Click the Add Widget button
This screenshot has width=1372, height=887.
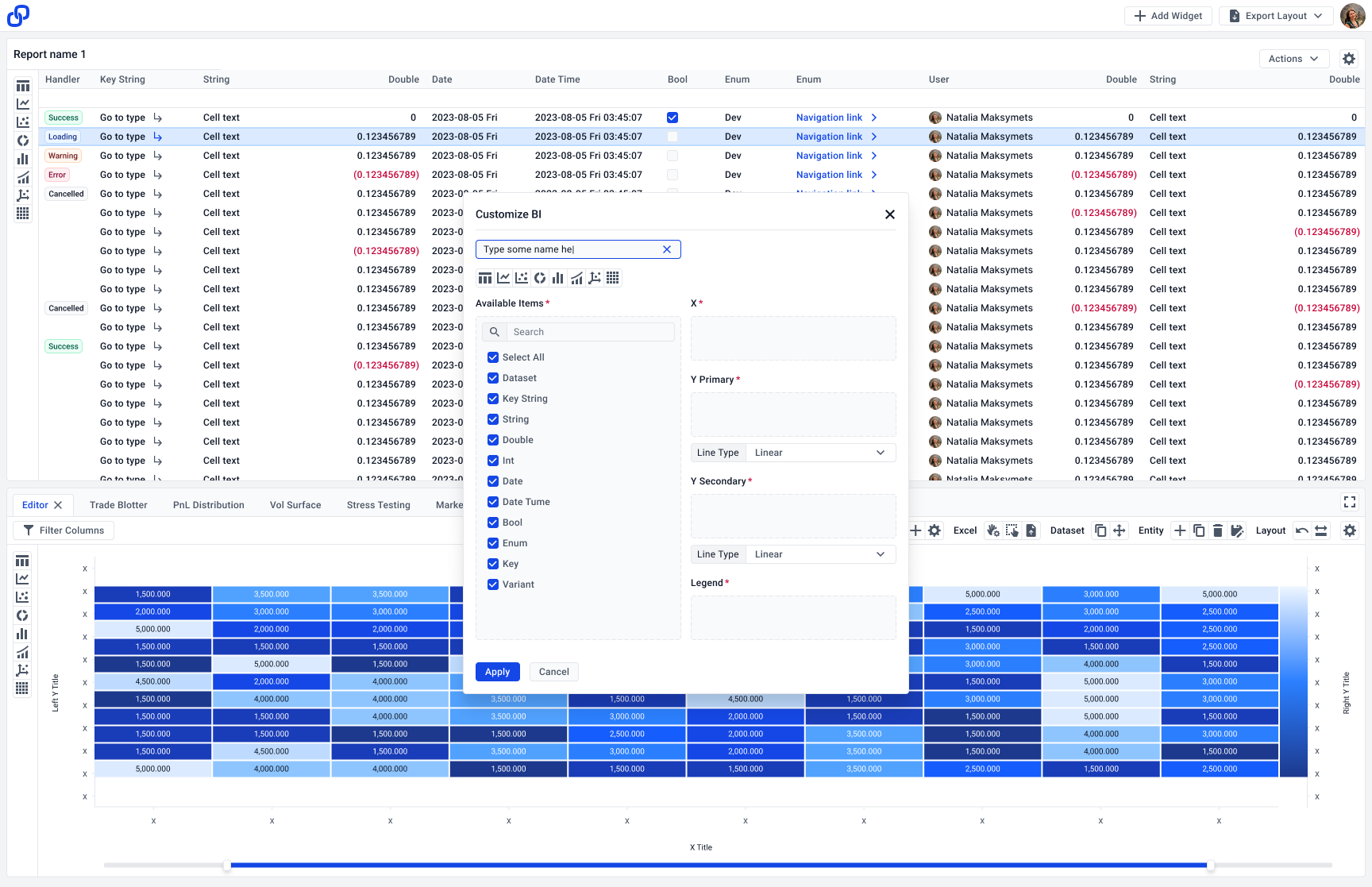[x=1168, y=16]
